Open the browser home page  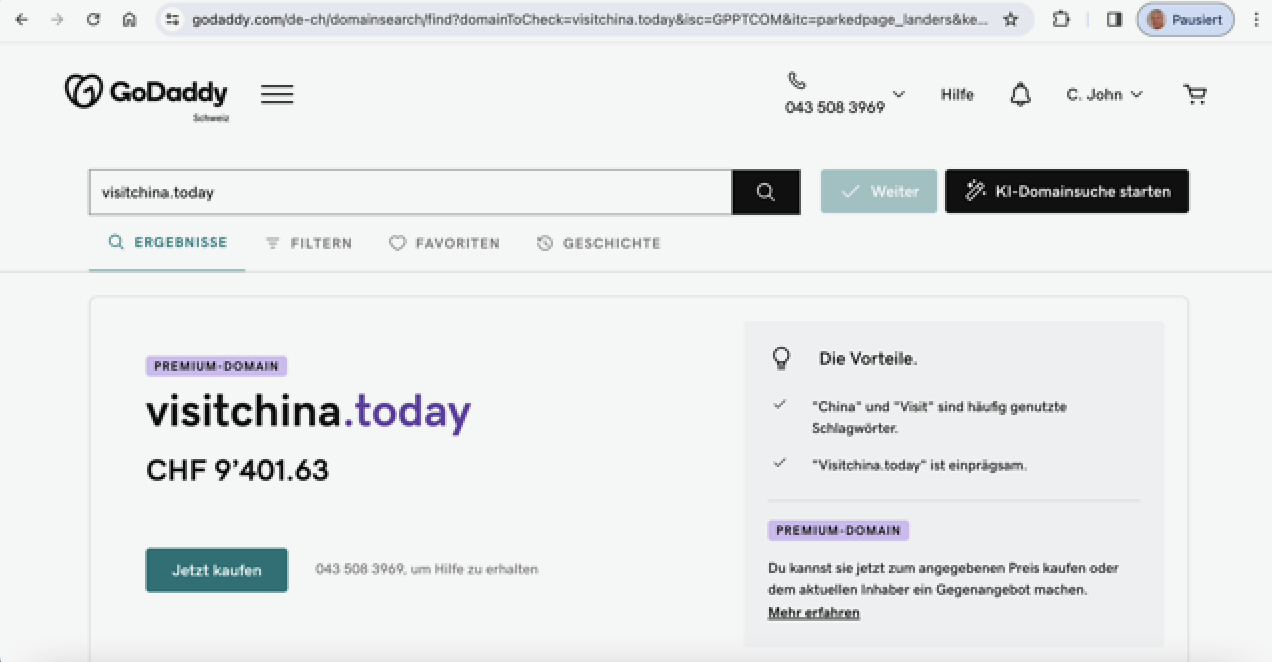(129, 20)
